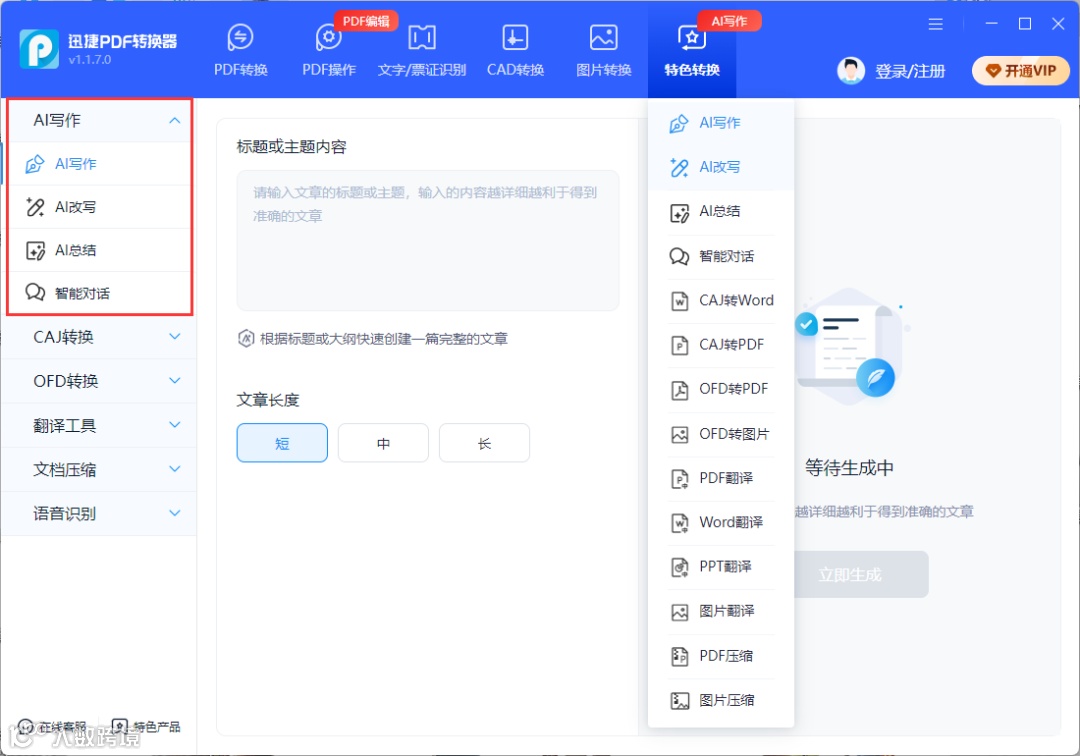
Task: Click PDF翻译 icon in dropdown menu
Action: tap(679, 479)
